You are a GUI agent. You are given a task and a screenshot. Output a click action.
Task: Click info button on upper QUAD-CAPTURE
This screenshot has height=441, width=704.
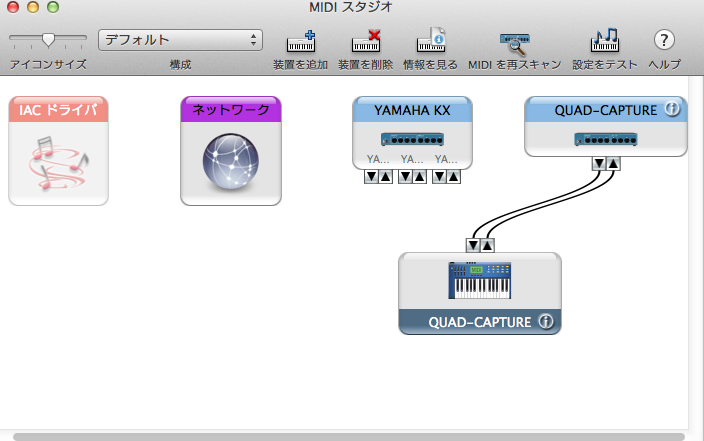point(672,109)
